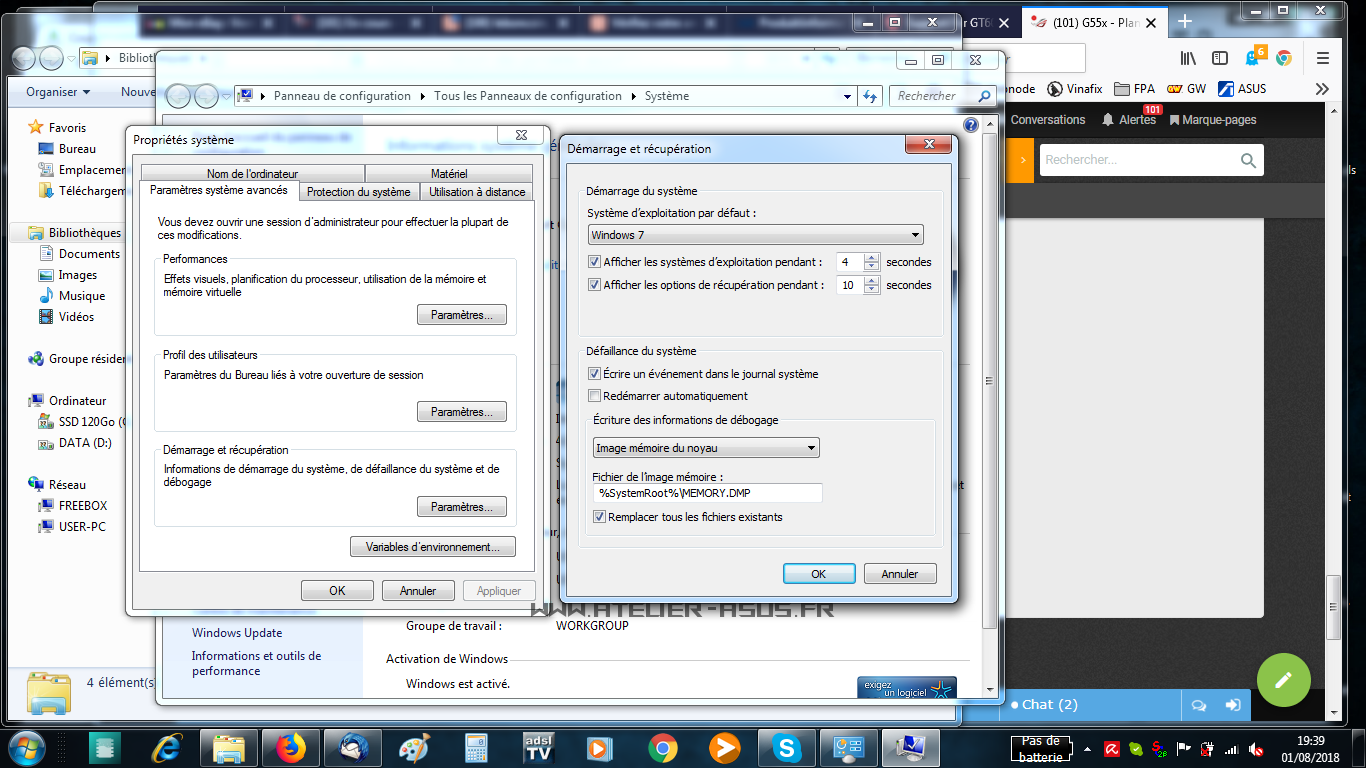
Task: Click the memory dump file path field
Action: [x=707, y=493]
